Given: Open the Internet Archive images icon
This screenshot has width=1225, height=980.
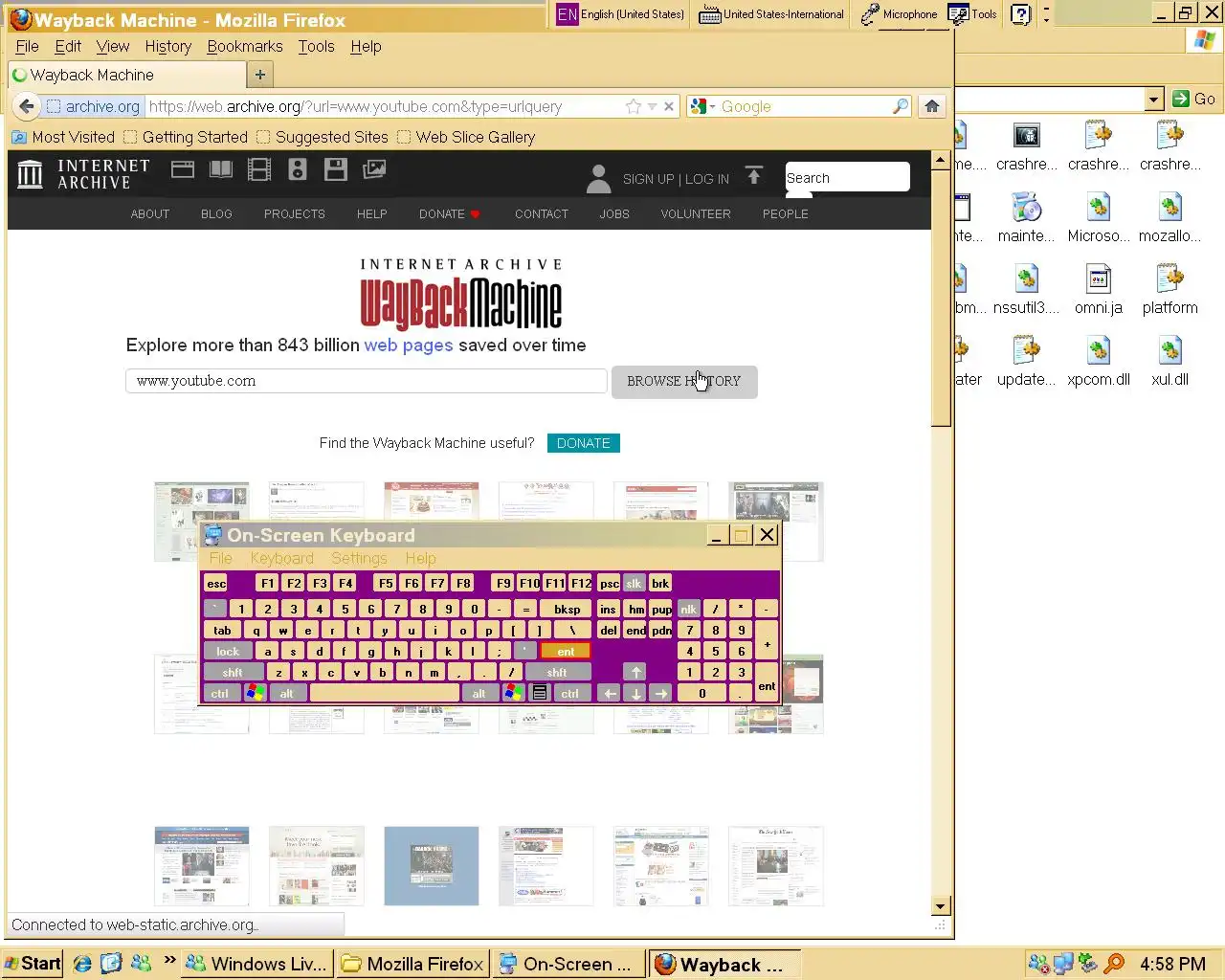Looking at the screenshot, I should [374, 169].
